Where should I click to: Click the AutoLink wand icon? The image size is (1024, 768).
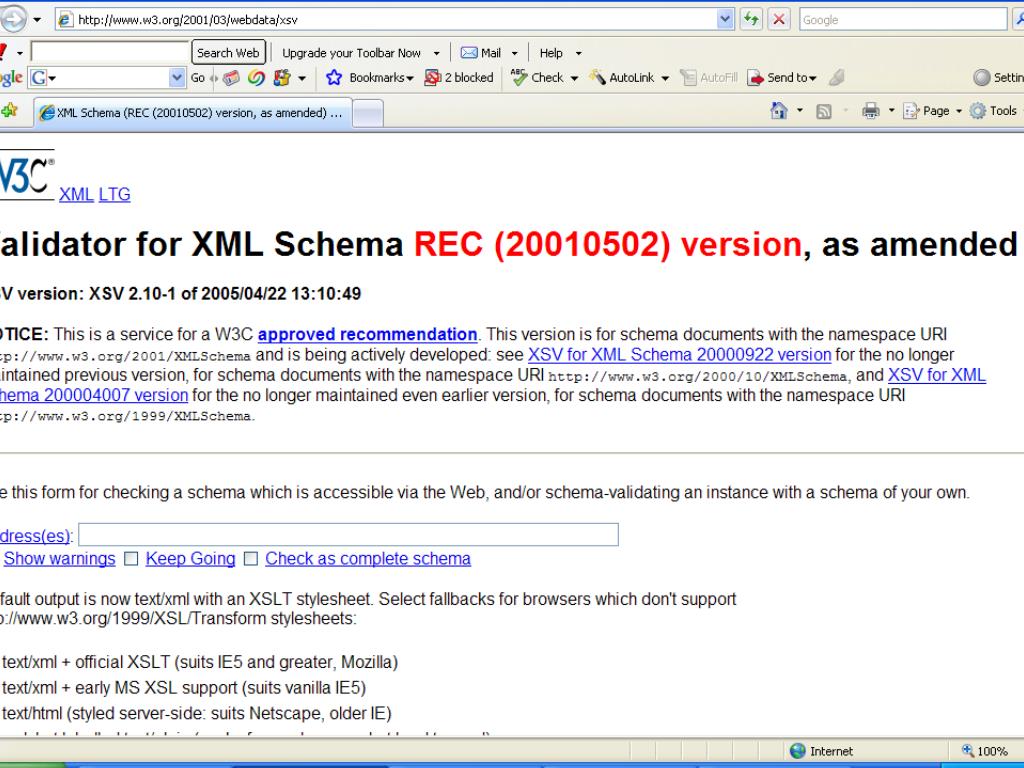[597, 78]
